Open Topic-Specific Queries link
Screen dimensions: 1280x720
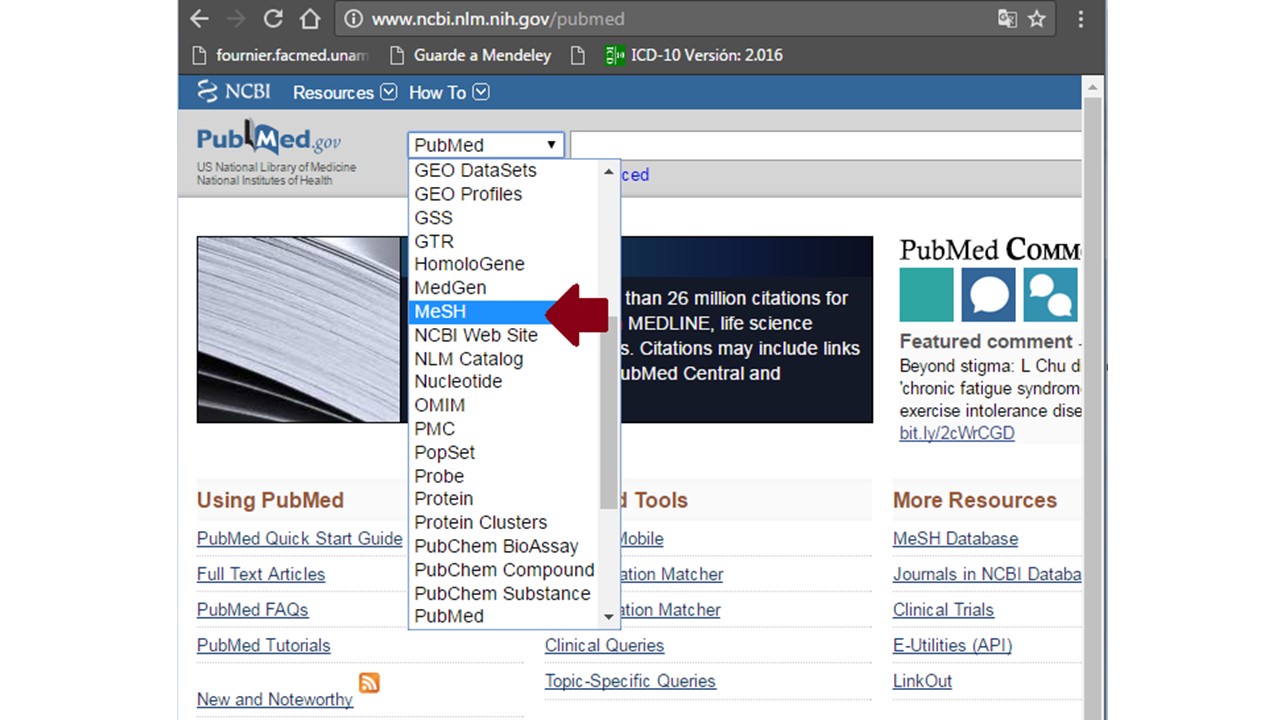[631, 681]
